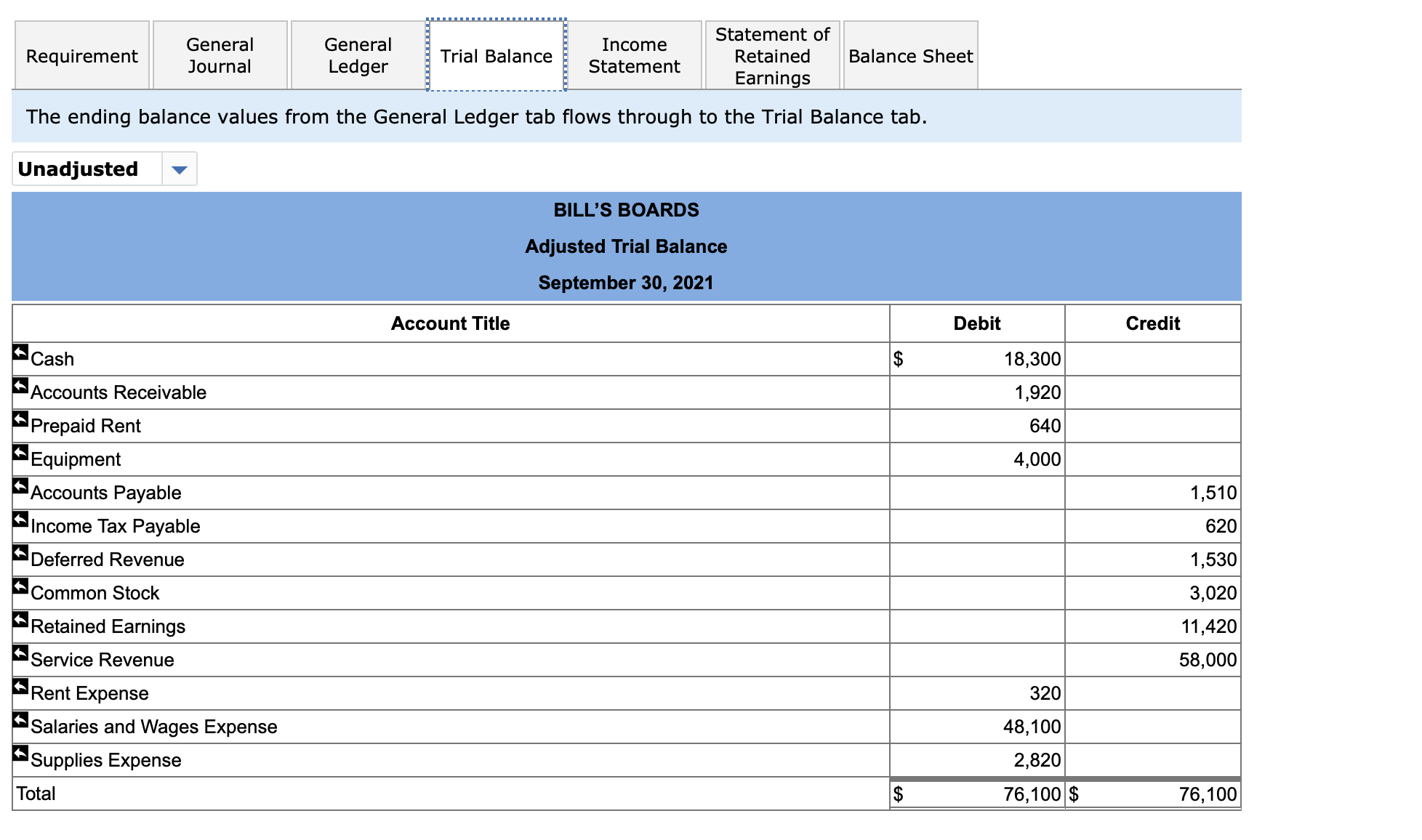The image size is (1422, 840).
Task: Click the arrow icon beside Prepaid Rent
Action: tap(20, 419)
